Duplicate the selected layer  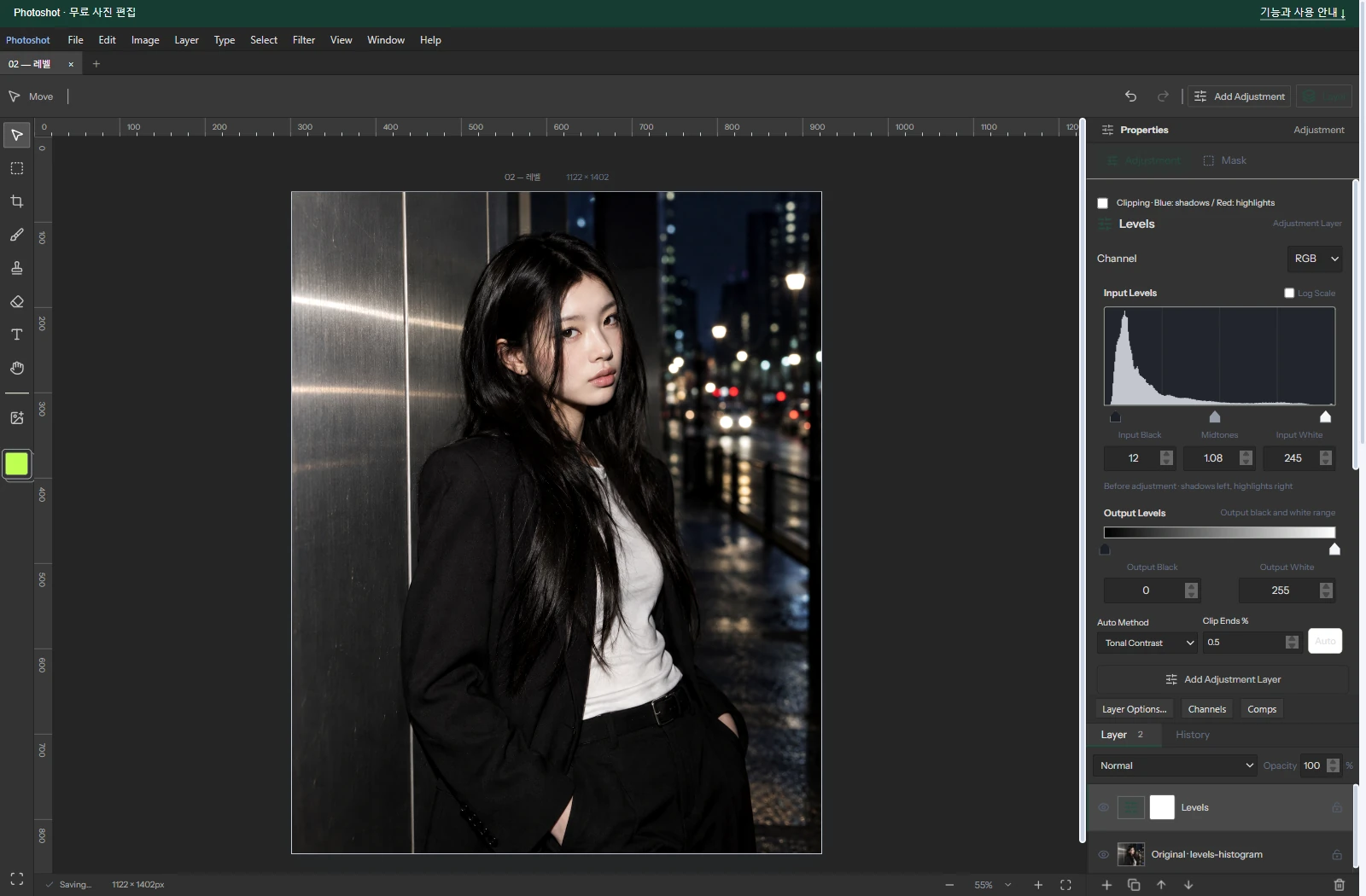click(1134, 885)
